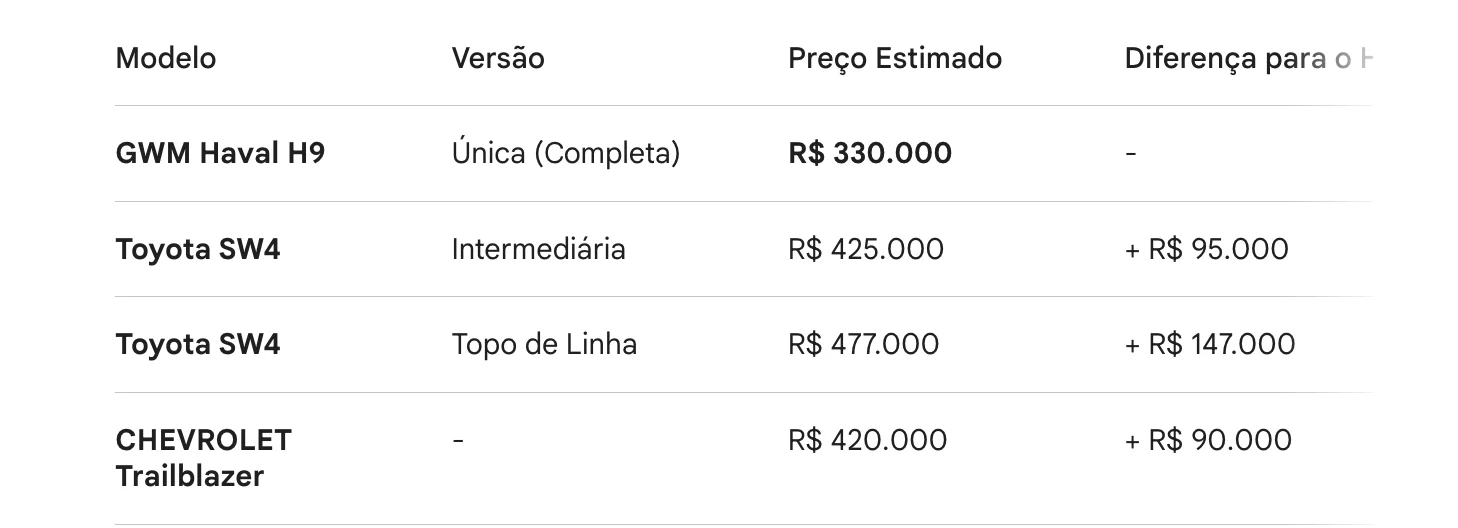Click the dash in the Trailblazer version cell
Screen dimensions: 1458x528
(458, 441)
